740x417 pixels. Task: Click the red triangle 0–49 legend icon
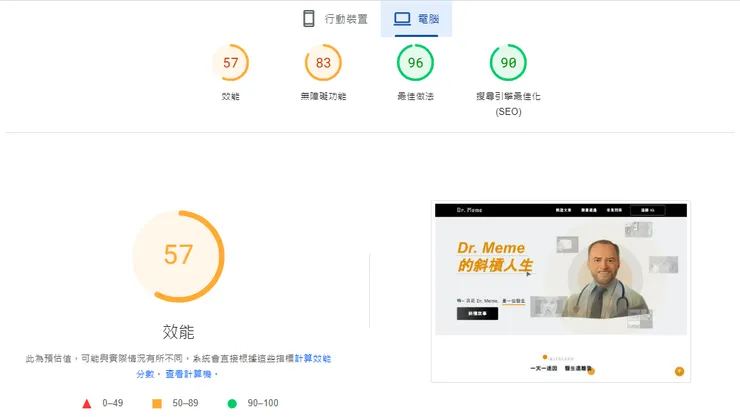87,404
